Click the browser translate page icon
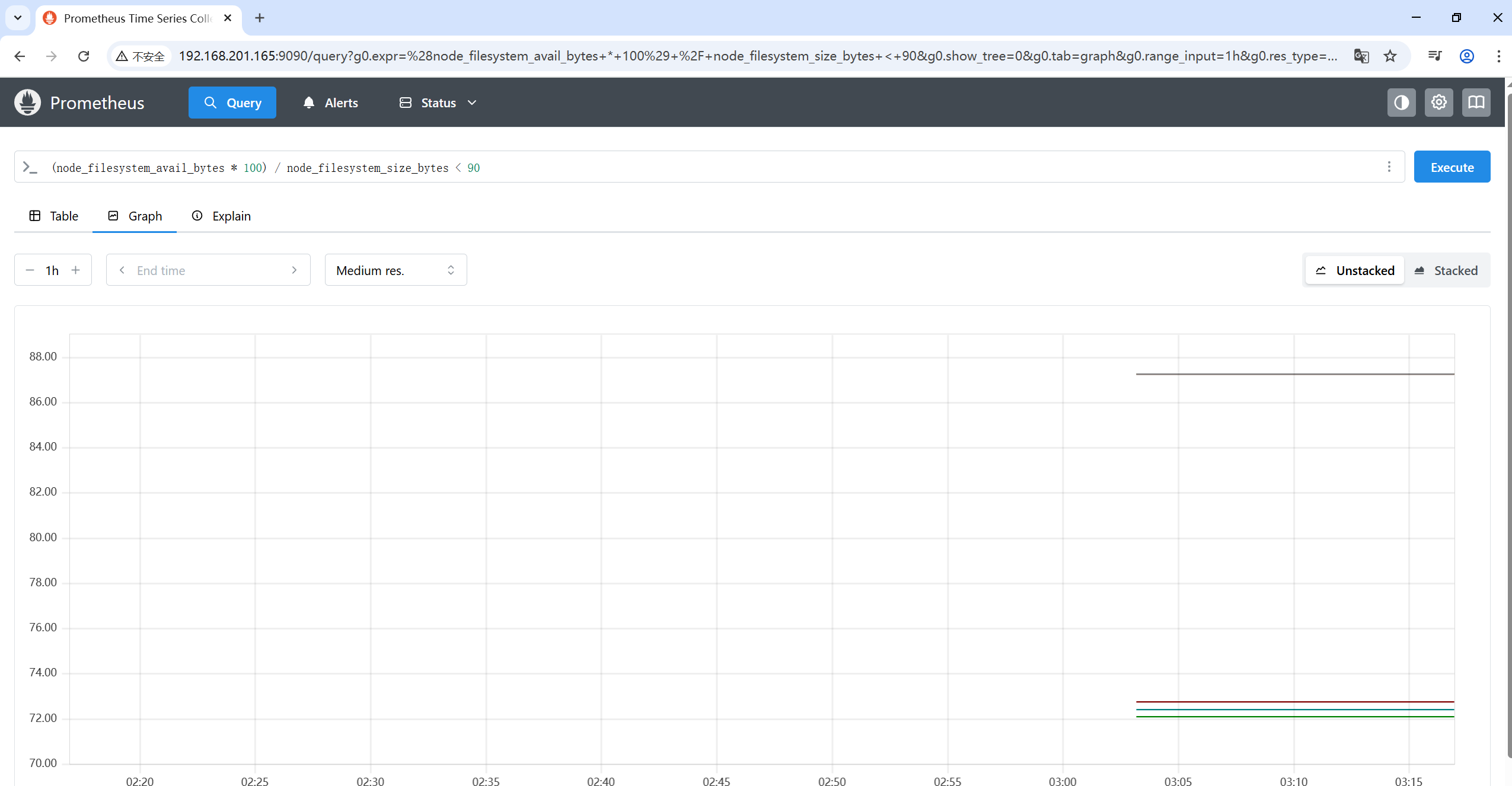 (x=1361, y=56)
